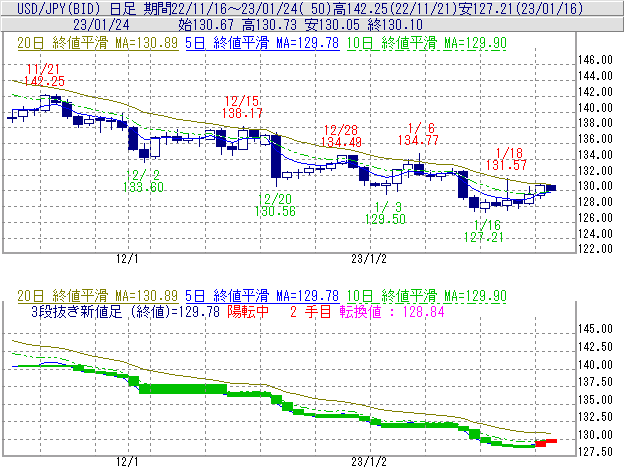The height and width of the screenshot is (475, 624).
Task: Click the 130.00 label on upper chart axis
Action: pyautogui.click(x=595, y=186)
